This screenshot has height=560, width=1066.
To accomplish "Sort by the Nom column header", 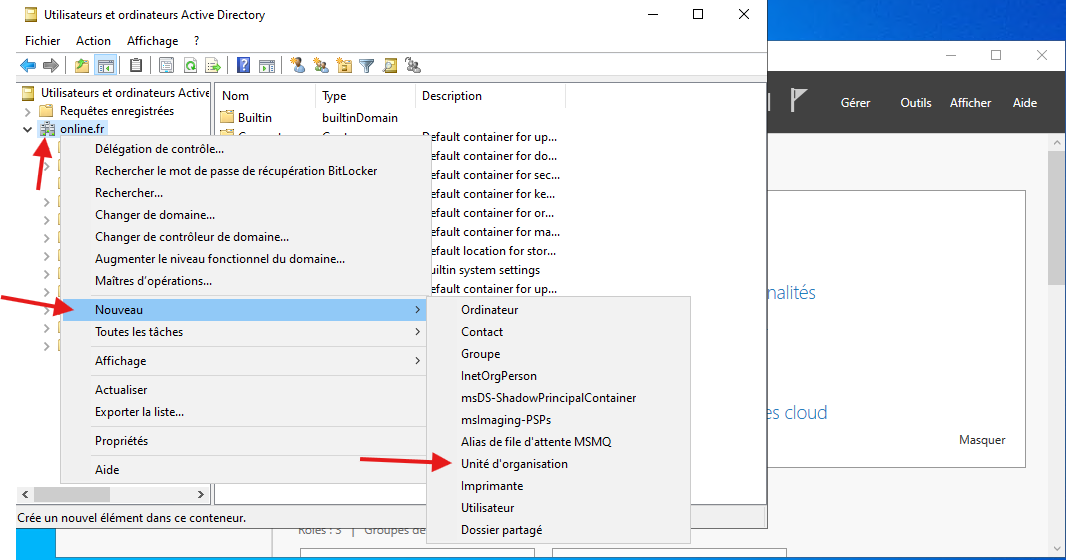I will tap(265, 96).
